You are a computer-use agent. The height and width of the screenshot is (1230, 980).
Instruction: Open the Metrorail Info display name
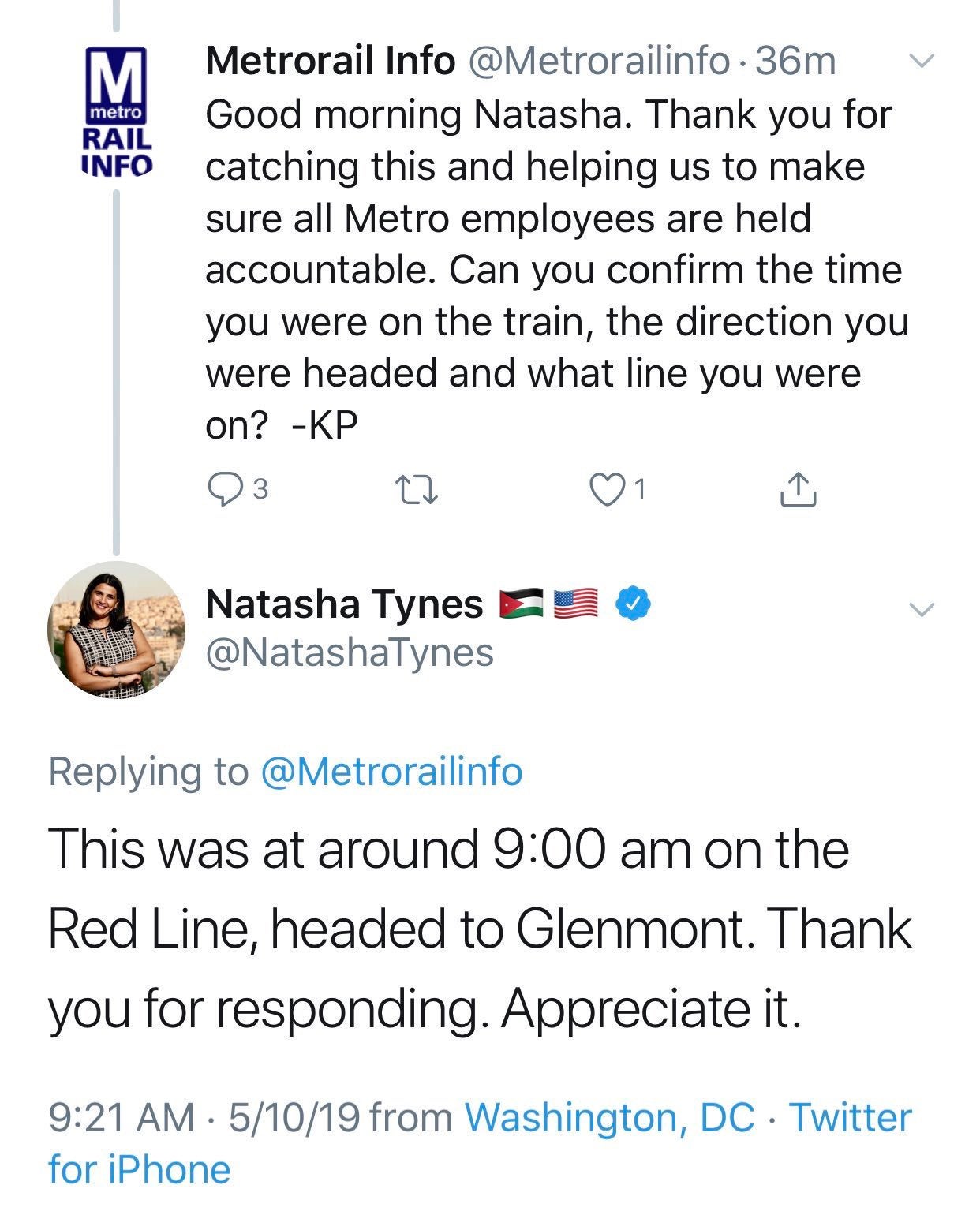330,61
